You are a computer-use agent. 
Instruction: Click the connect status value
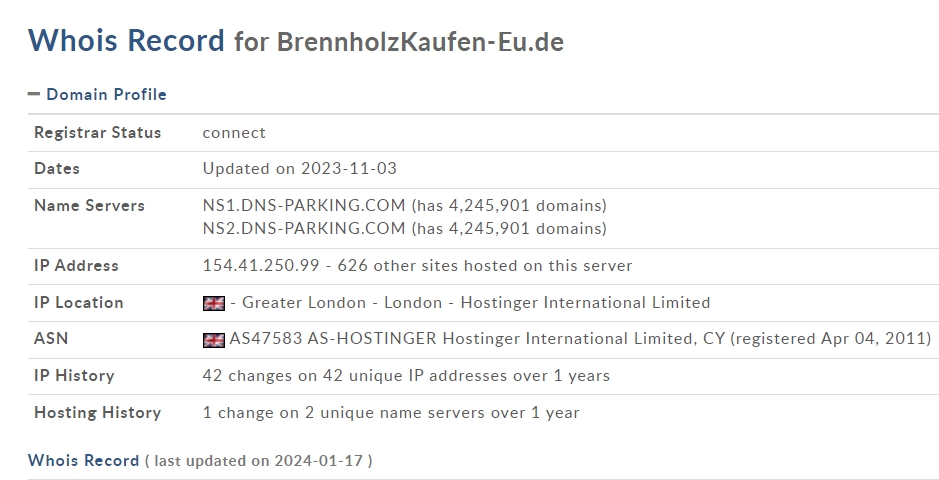(x=234, y=133)
